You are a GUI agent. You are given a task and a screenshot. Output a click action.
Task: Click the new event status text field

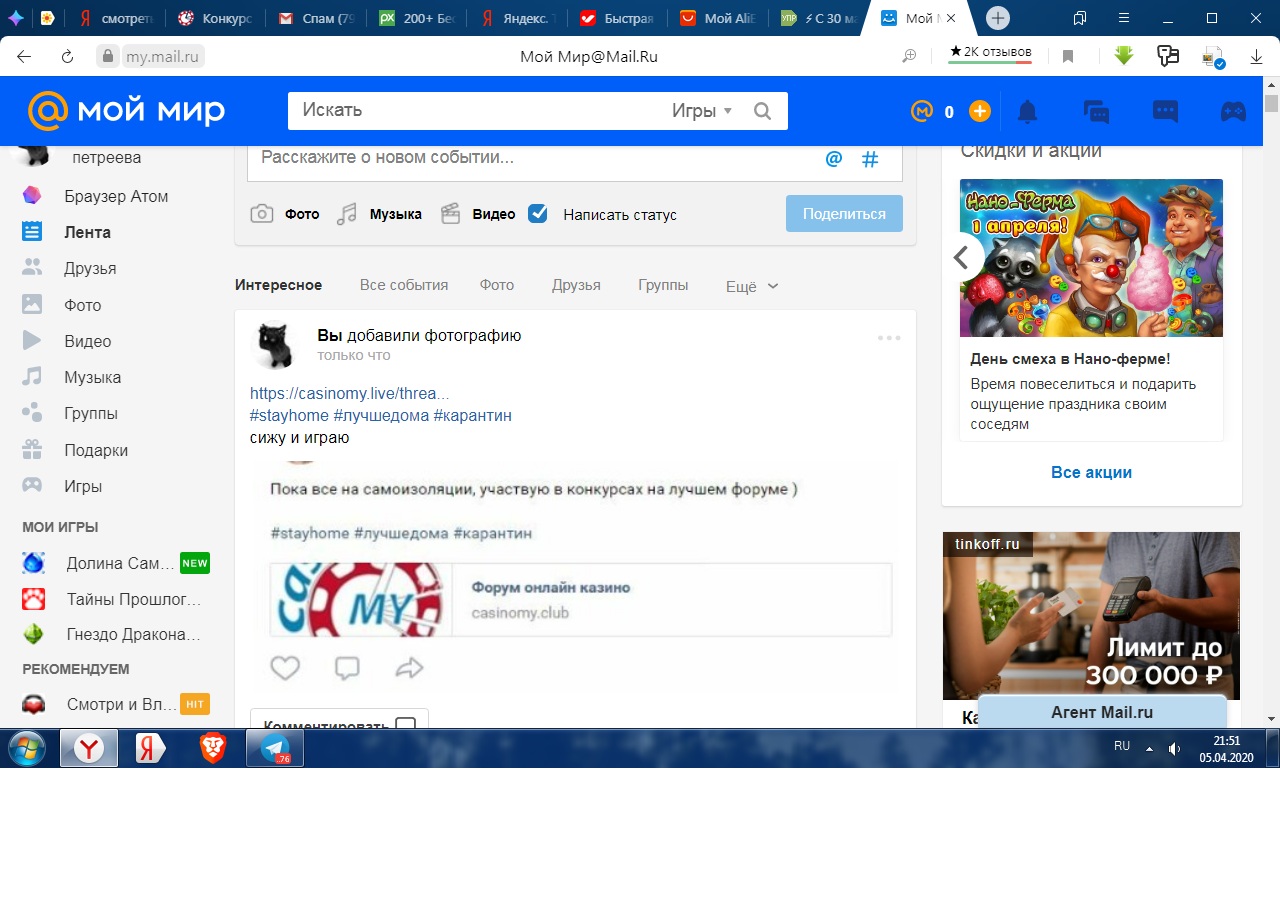535,159
